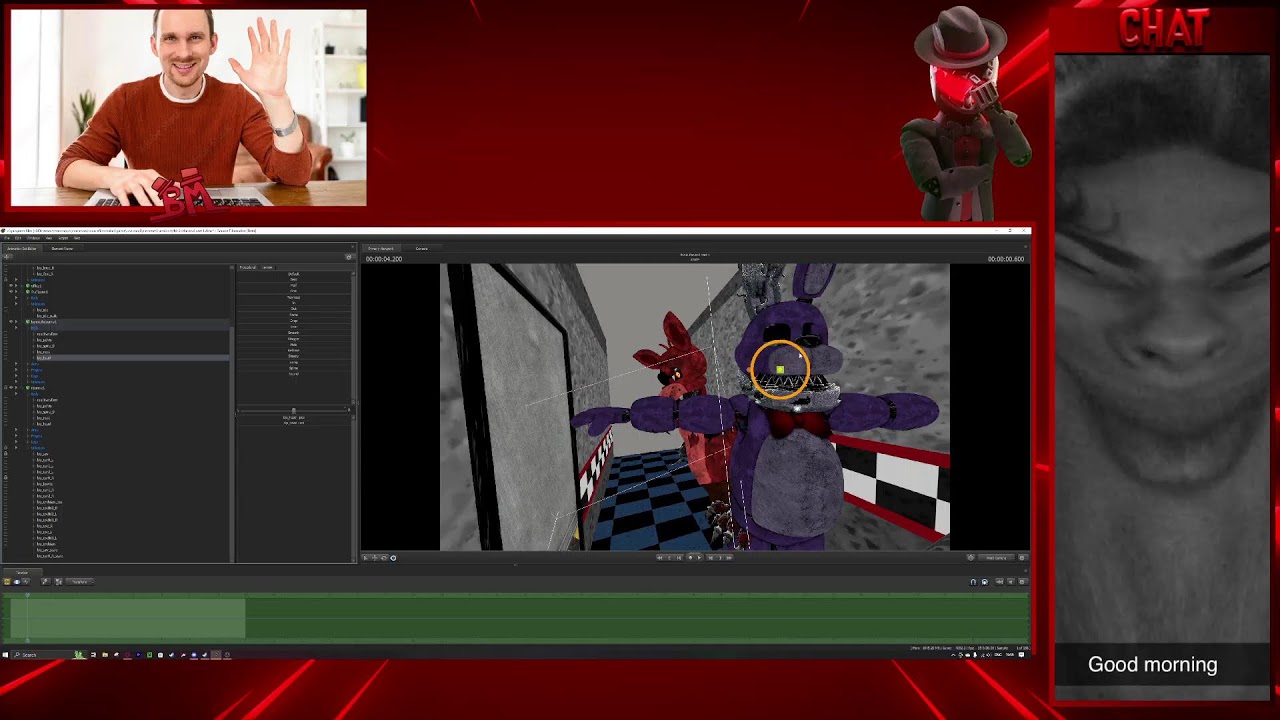Click the timeline playhead marker
Screen dimensions: 1280x720
27,595
